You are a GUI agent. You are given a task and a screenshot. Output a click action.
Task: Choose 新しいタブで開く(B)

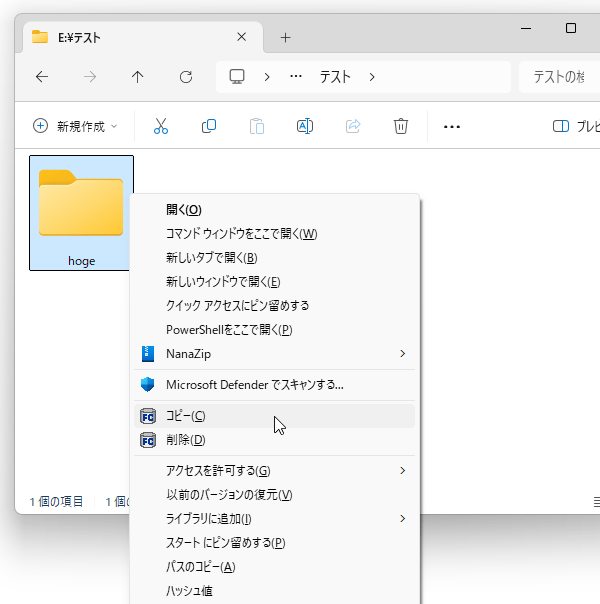pyautogui.click(x=274, y=258)
